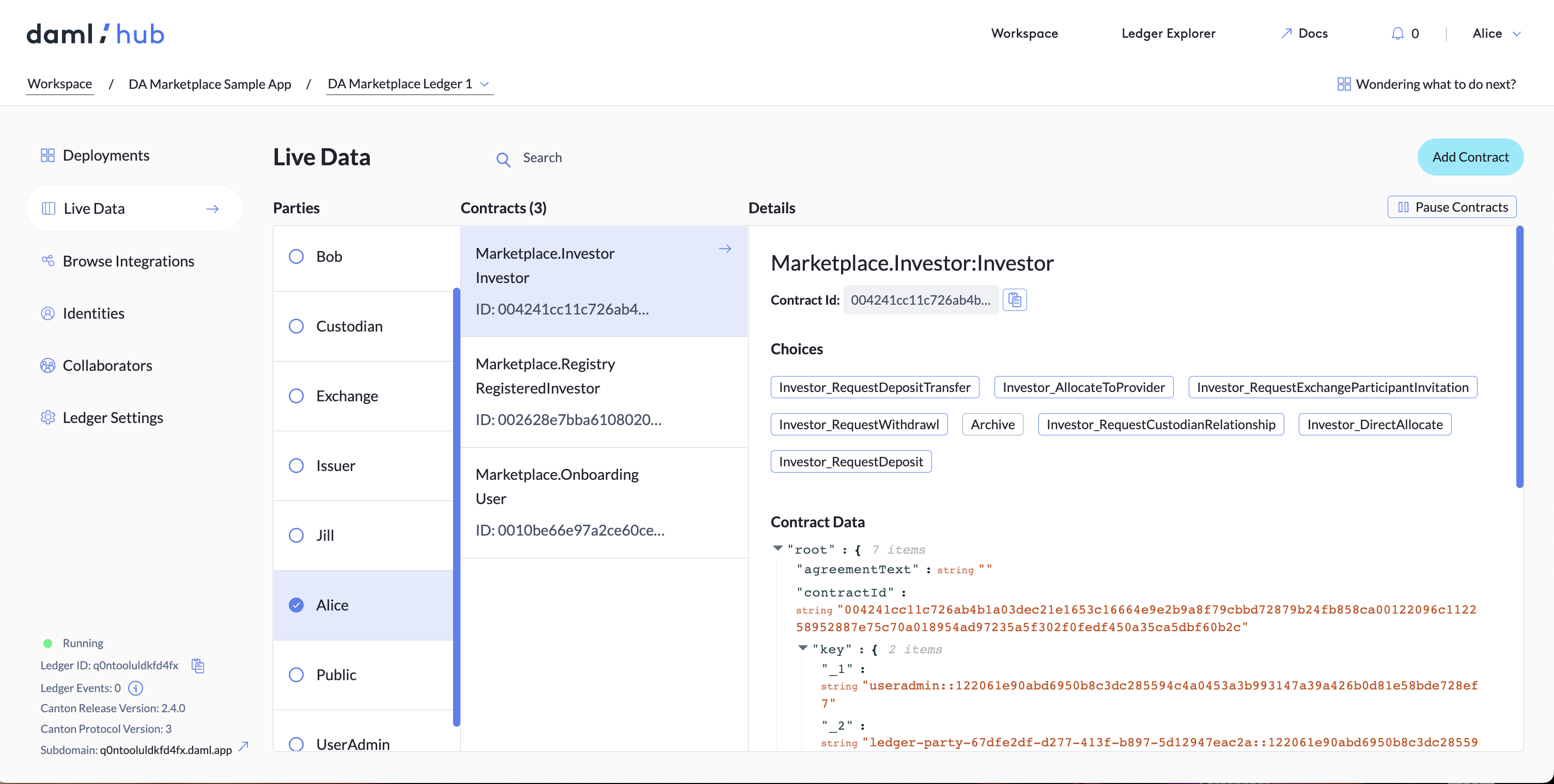Go to Browse Integrations in the sidebar
The width and height of the screenshot is (1554, 784).
pyautogui.click(x=128, y=261)
